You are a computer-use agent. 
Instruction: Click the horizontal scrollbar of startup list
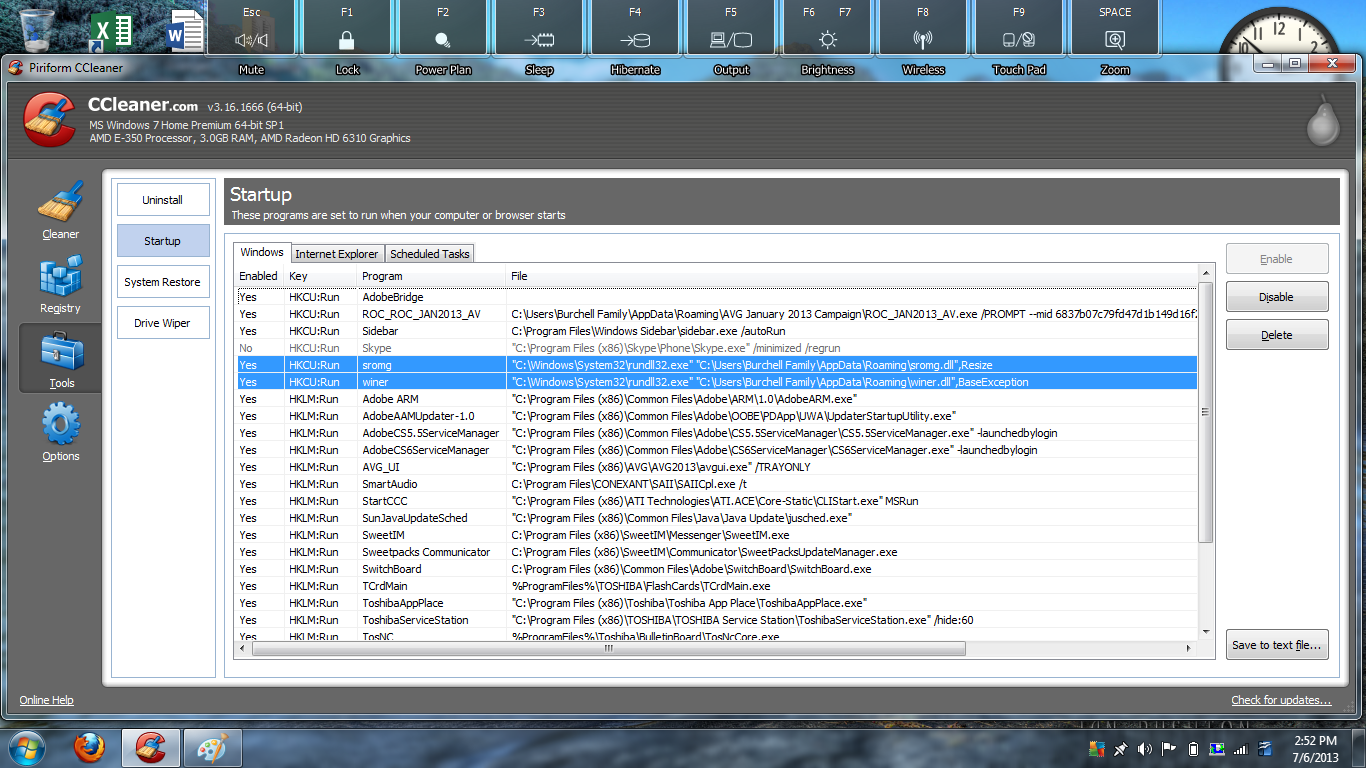pyautogui.click(x=608, y=648)
